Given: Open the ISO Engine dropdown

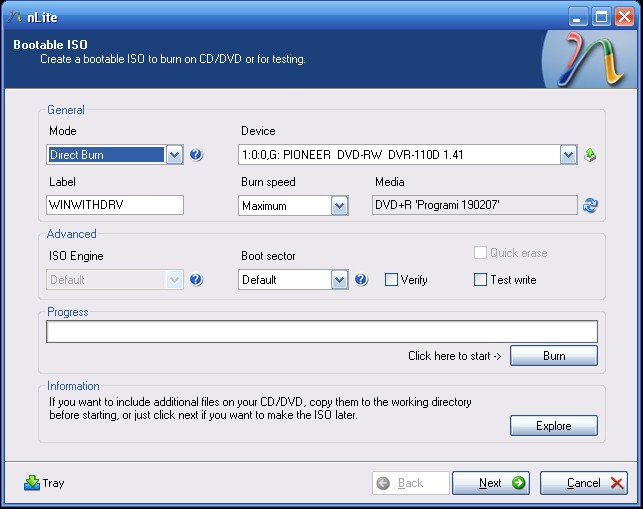Looking at the screenshot, I should point(115,280).
